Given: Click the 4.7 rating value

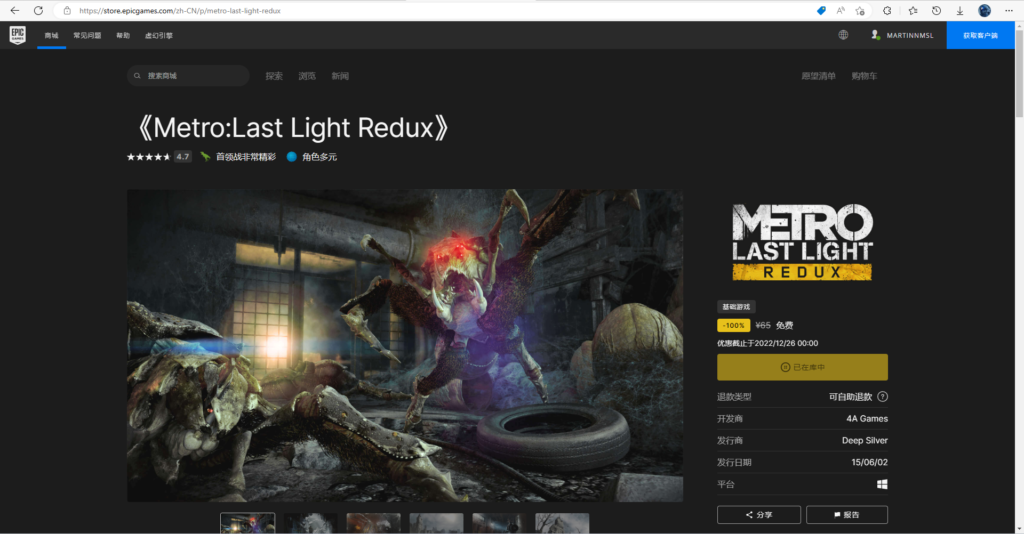Looking at the screenshot, I should [183, 157].
